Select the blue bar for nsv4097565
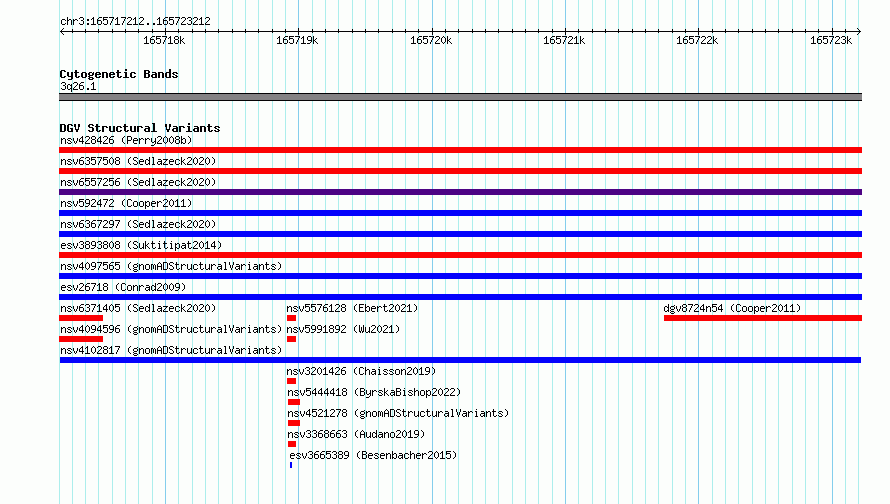The image size is (890, 504). click(460, 276)
